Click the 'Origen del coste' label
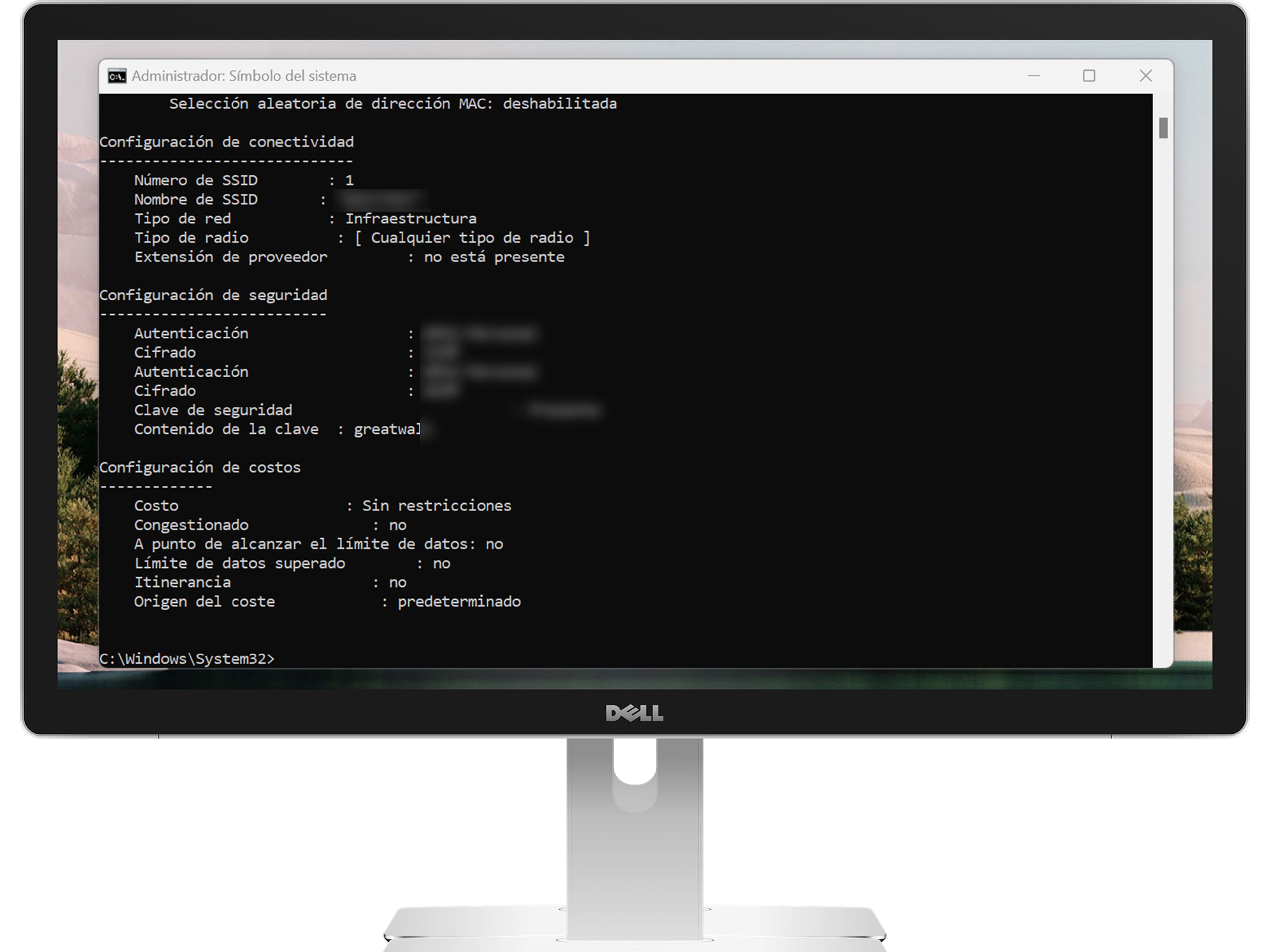 [204, 602]
